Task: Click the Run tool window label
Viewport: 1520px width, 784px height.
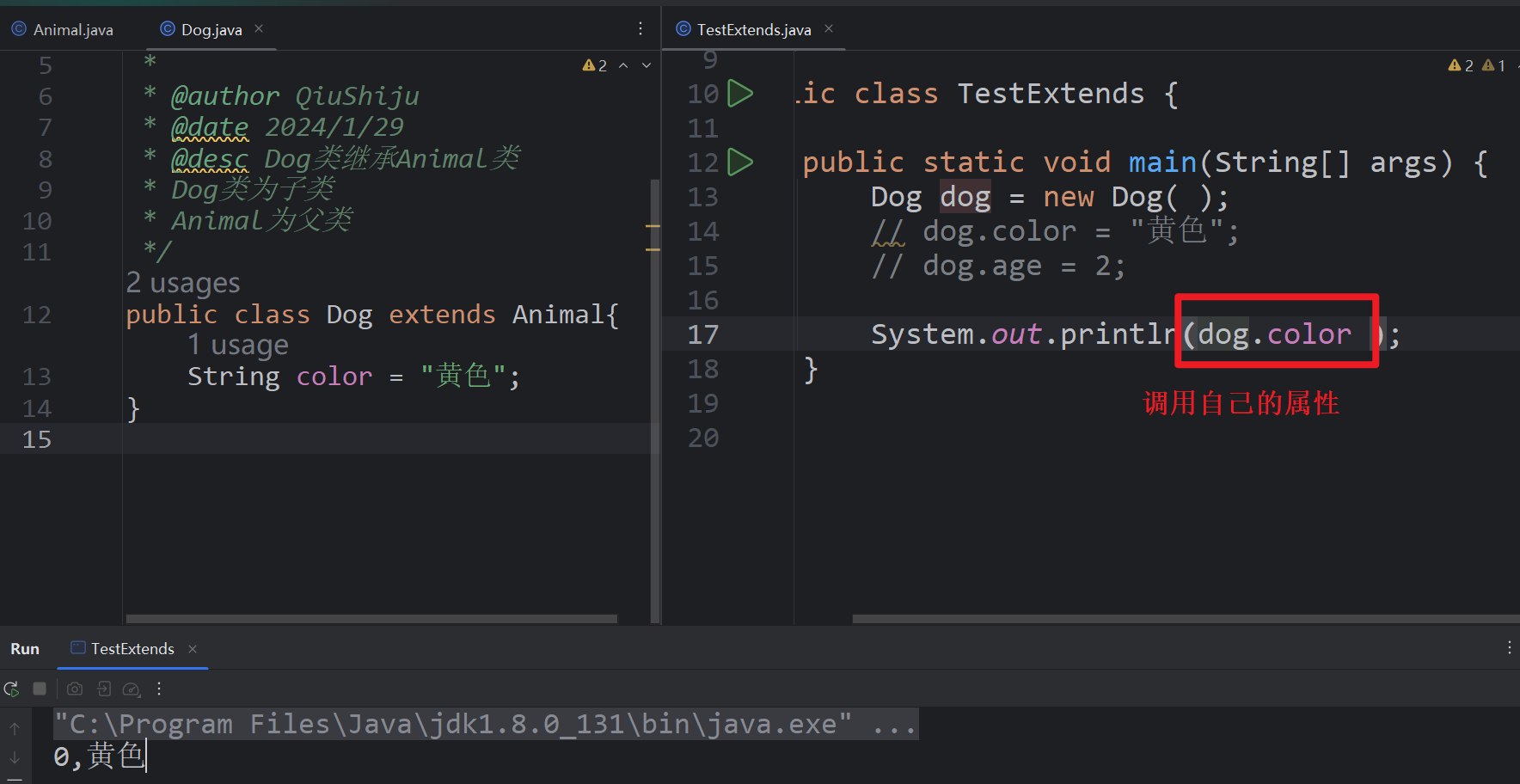Action: tap(25, 649)
